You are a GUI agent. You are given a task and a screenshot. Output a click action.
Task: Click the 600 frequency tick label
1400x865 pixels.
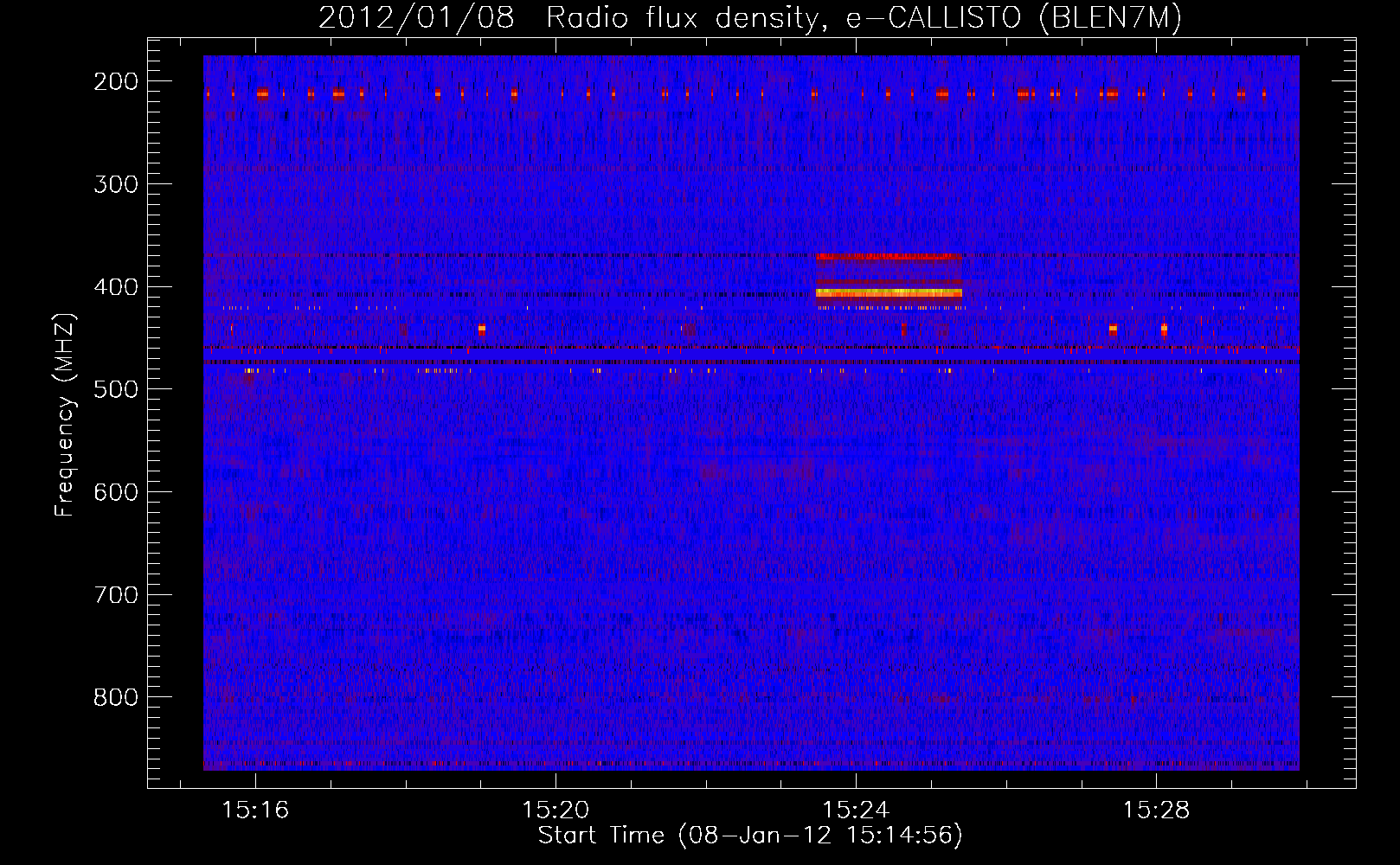(x=116, y=492)
